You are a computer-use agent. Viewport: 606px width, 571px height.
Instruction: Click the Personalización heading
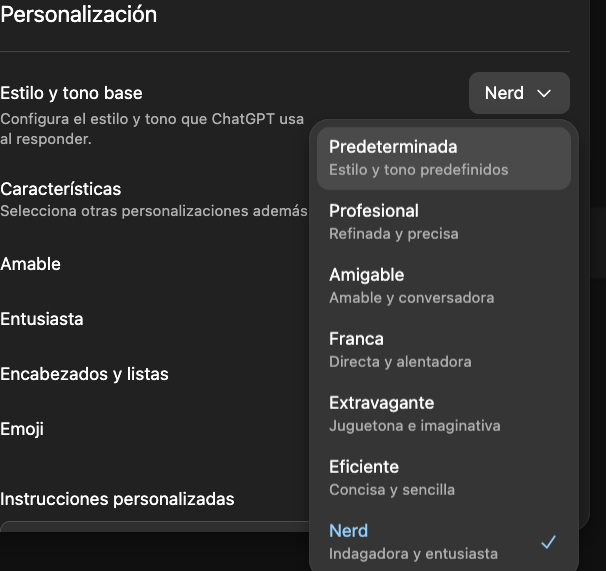[79, 15]
